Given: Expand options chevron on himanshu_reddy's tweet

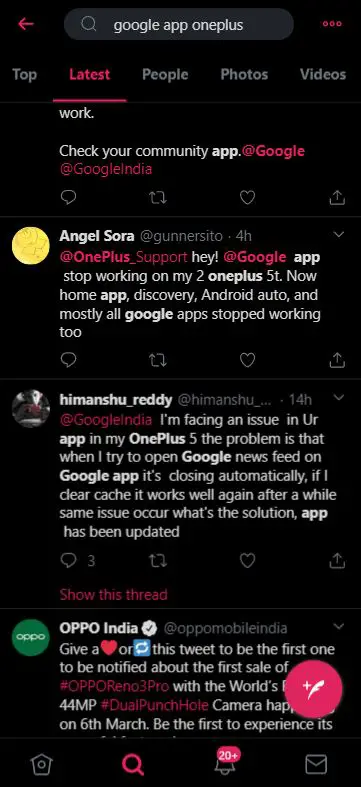Looking at the screenshot, I should [339, 398].
